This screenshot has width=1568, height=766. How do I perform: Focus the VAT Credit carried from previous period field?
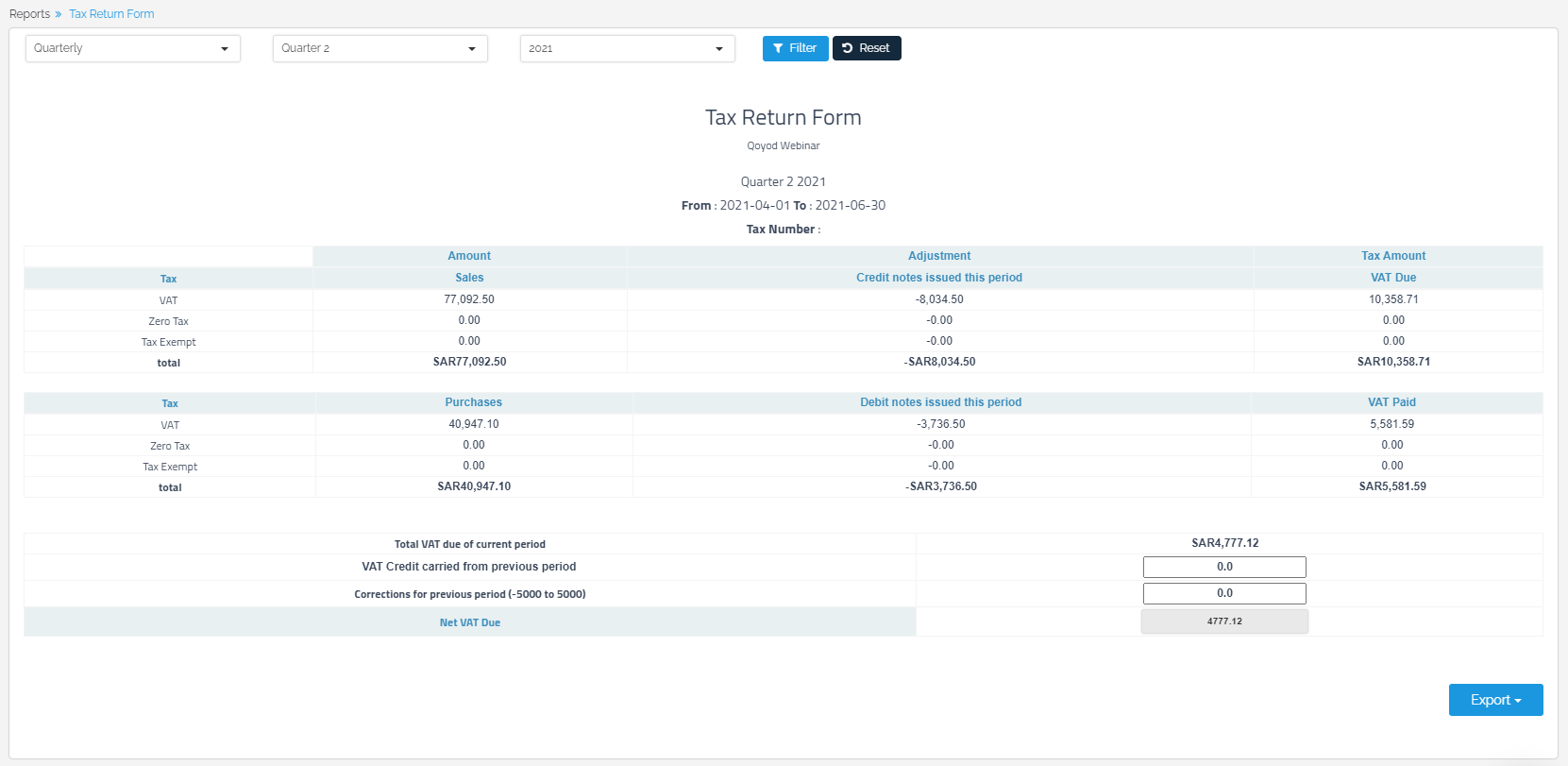pos(1224,567)
